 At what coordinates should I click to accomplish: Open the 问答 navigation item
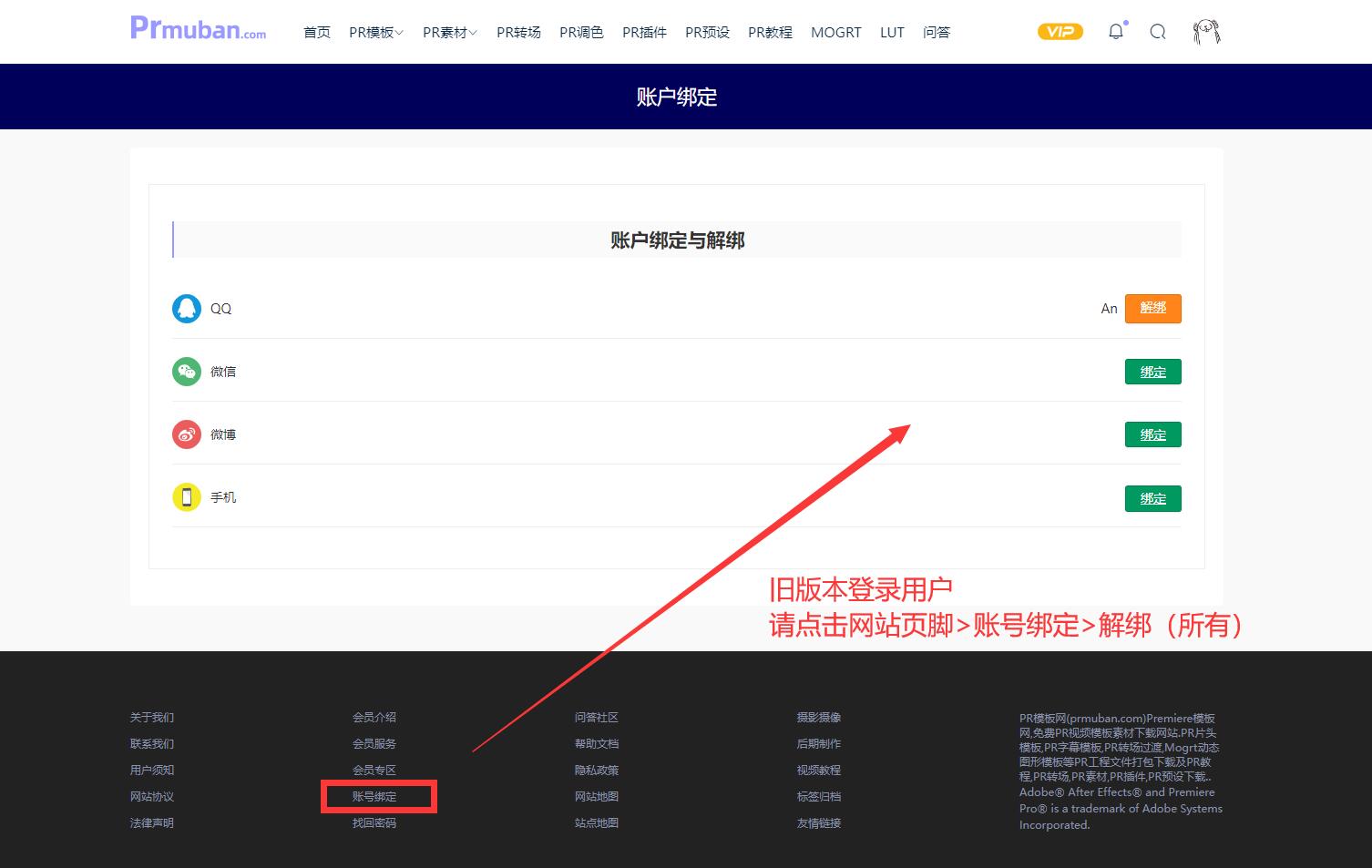[937, 32]
